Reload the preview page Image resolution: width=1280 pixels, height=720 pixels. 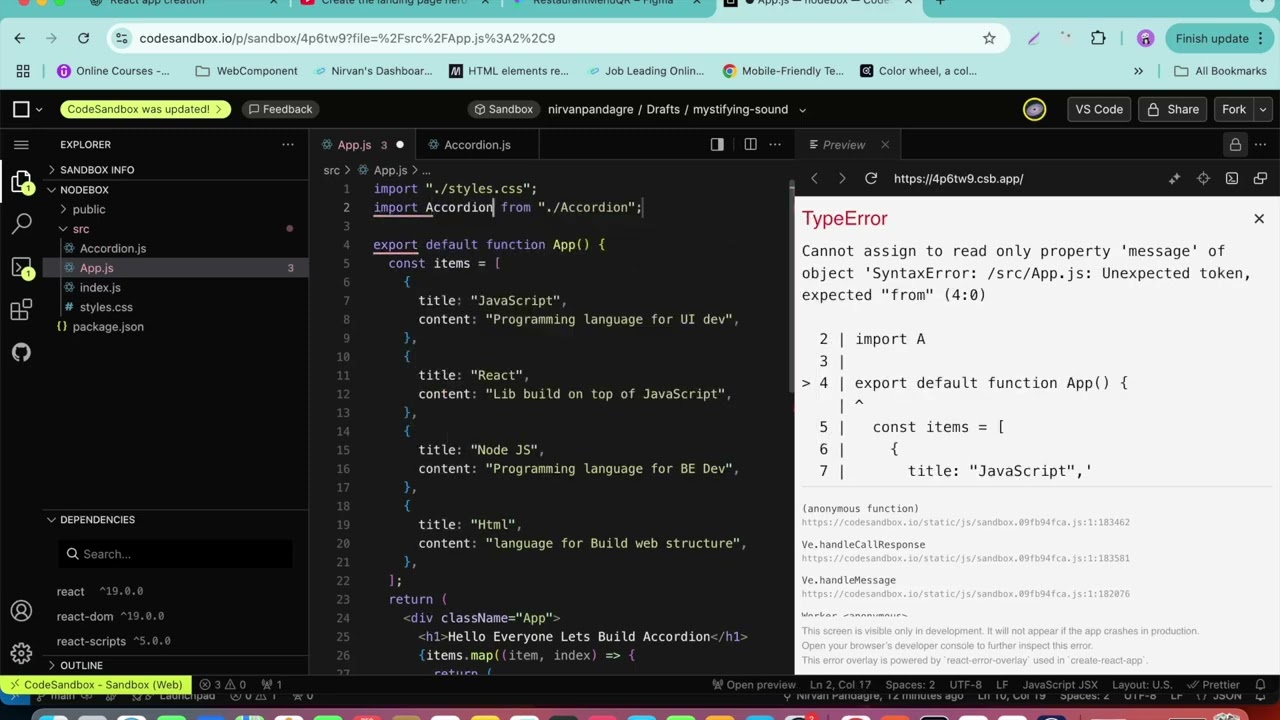(x=871, y=179)
